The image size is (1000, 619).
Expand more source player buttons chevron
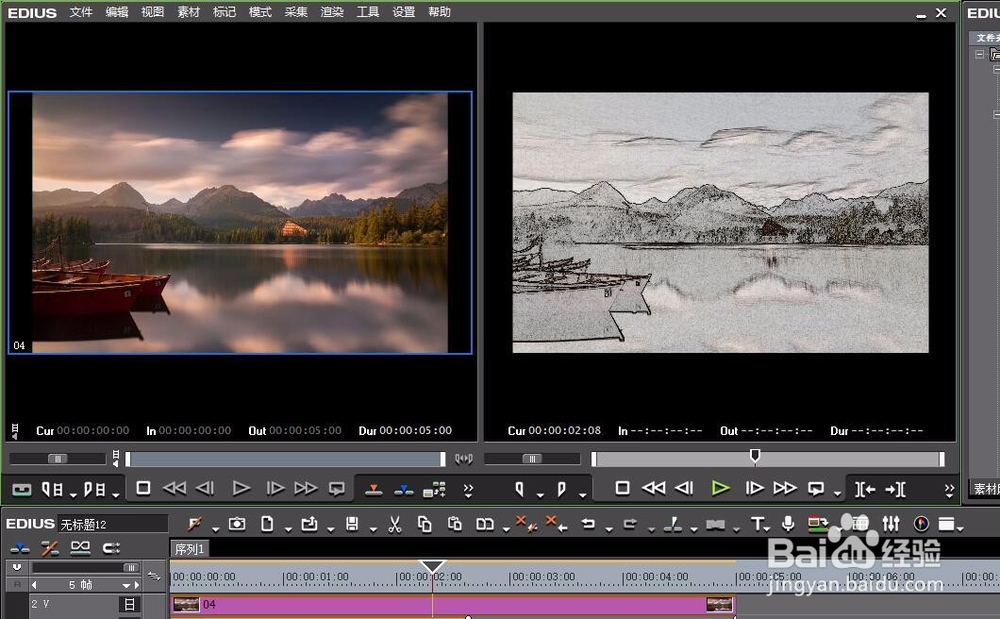468,490
